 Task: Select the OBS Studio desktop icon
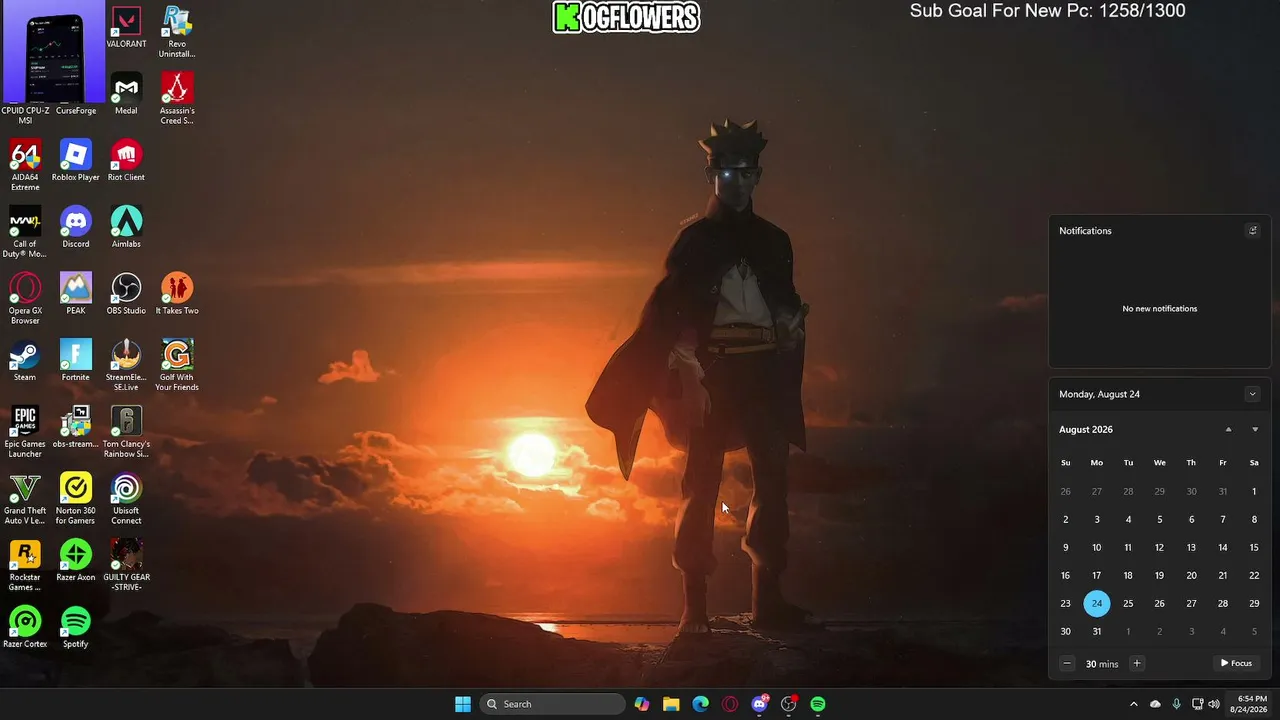(126, 294)
